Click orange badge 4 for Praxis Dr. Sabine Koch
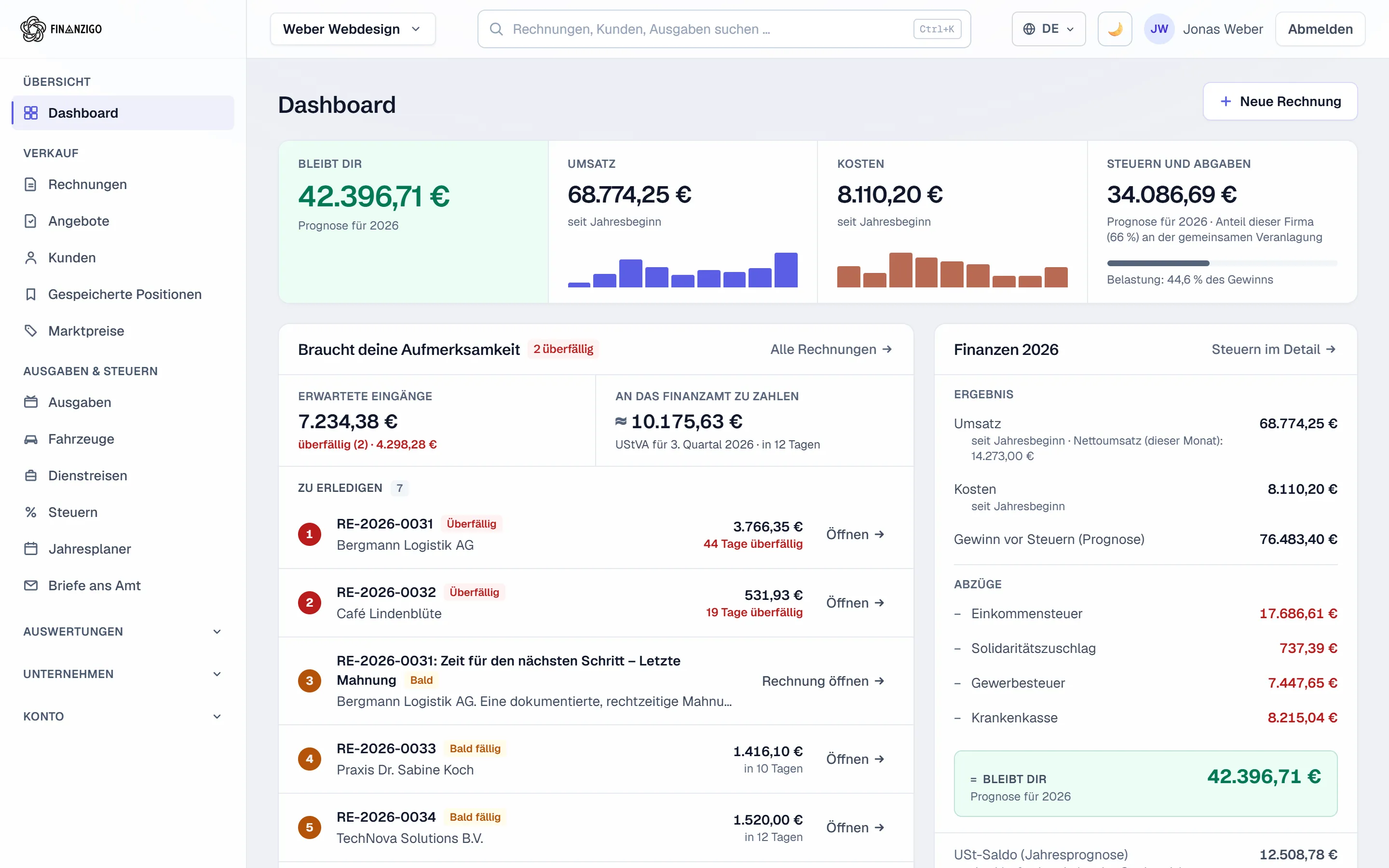The image size is (1389, 868). (x=309, y=759)
